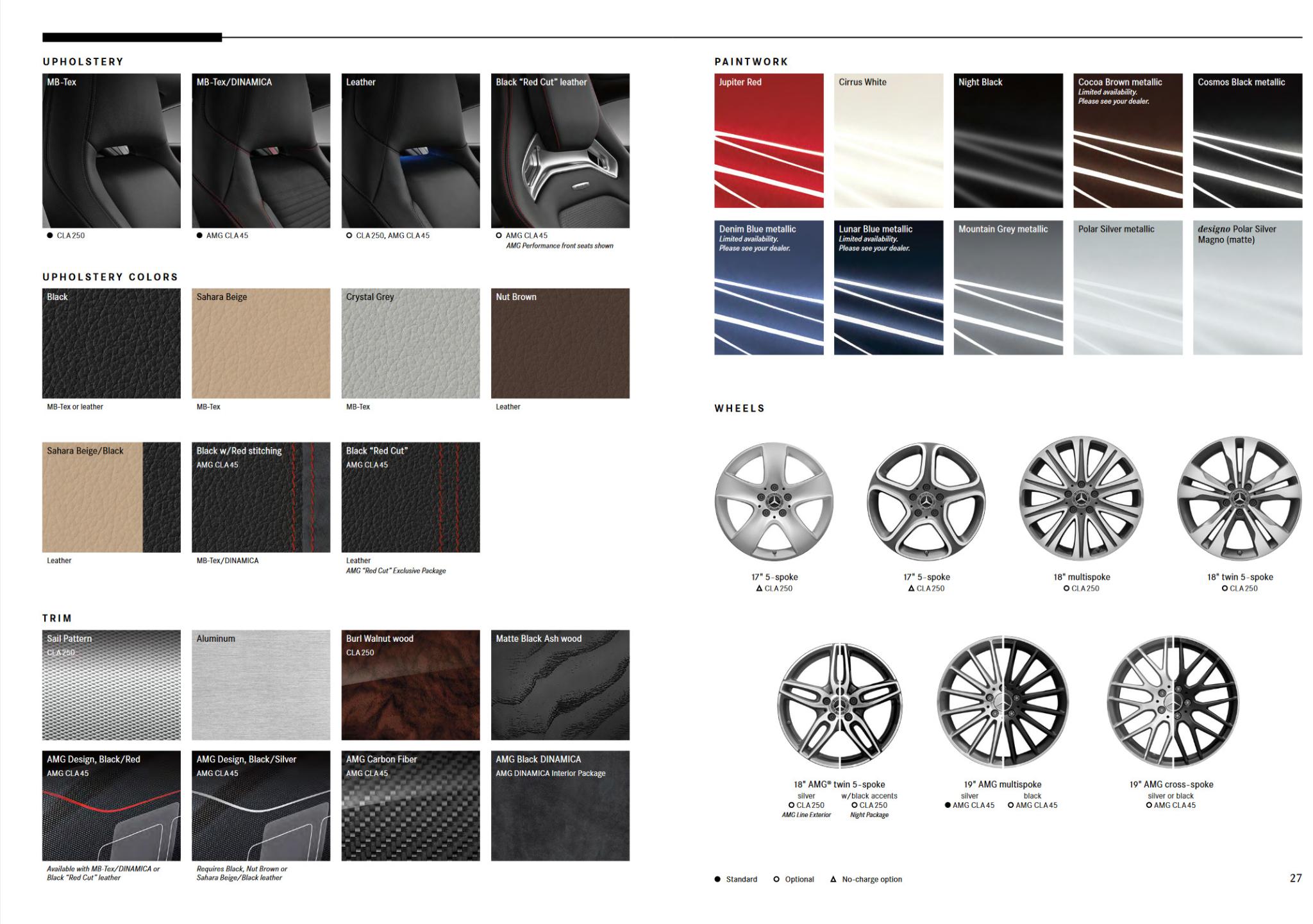Choose the plain Black upholstery color swatch
Screen dimensions: 1313x924
pos(112,343)
